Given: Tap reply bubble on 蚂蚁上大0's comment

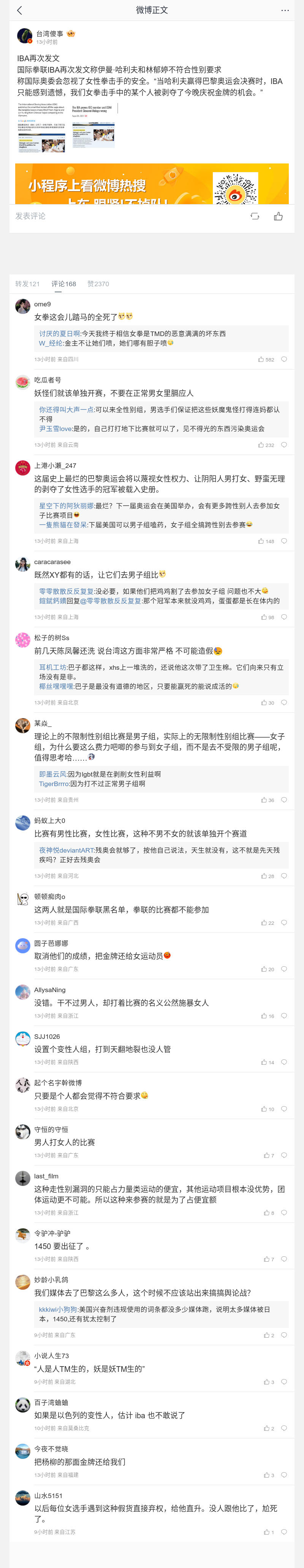Looking at the screenshot, I should (x=284, y=876).
